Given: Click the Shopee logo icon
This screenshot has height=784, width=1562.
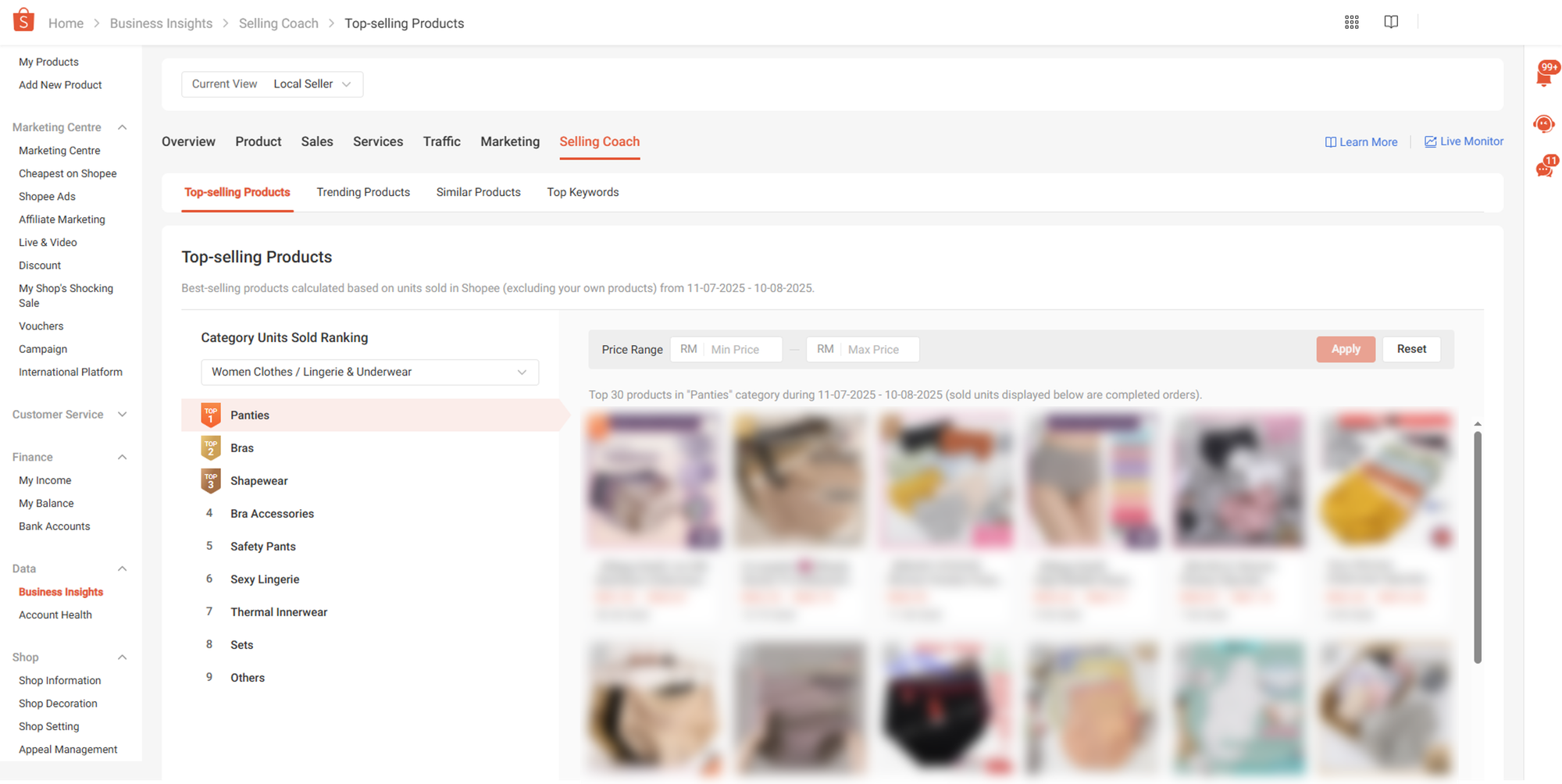Looking at the screenshot, I should click(x=23, y=20).
